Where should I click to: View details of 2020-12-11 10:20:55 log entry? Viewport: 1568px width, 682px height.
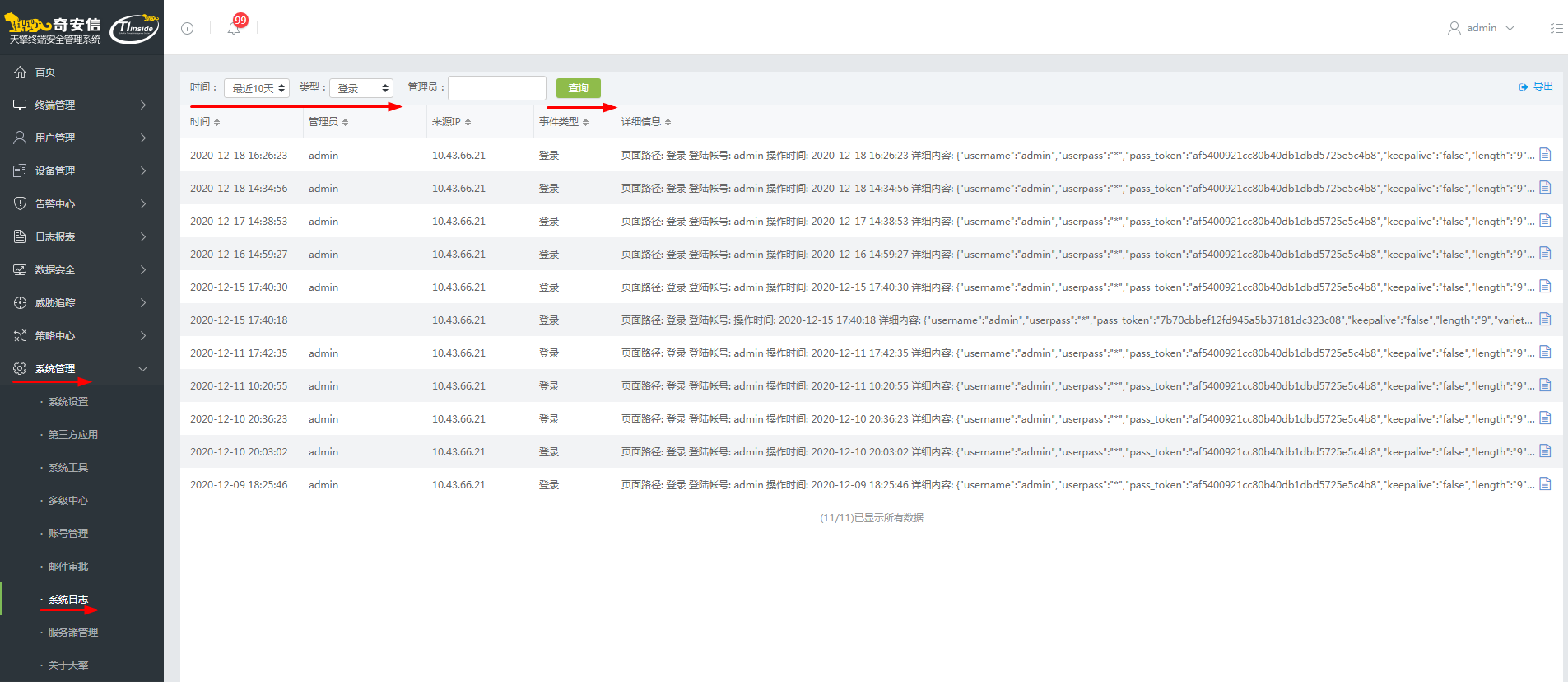pos(1545,385)
